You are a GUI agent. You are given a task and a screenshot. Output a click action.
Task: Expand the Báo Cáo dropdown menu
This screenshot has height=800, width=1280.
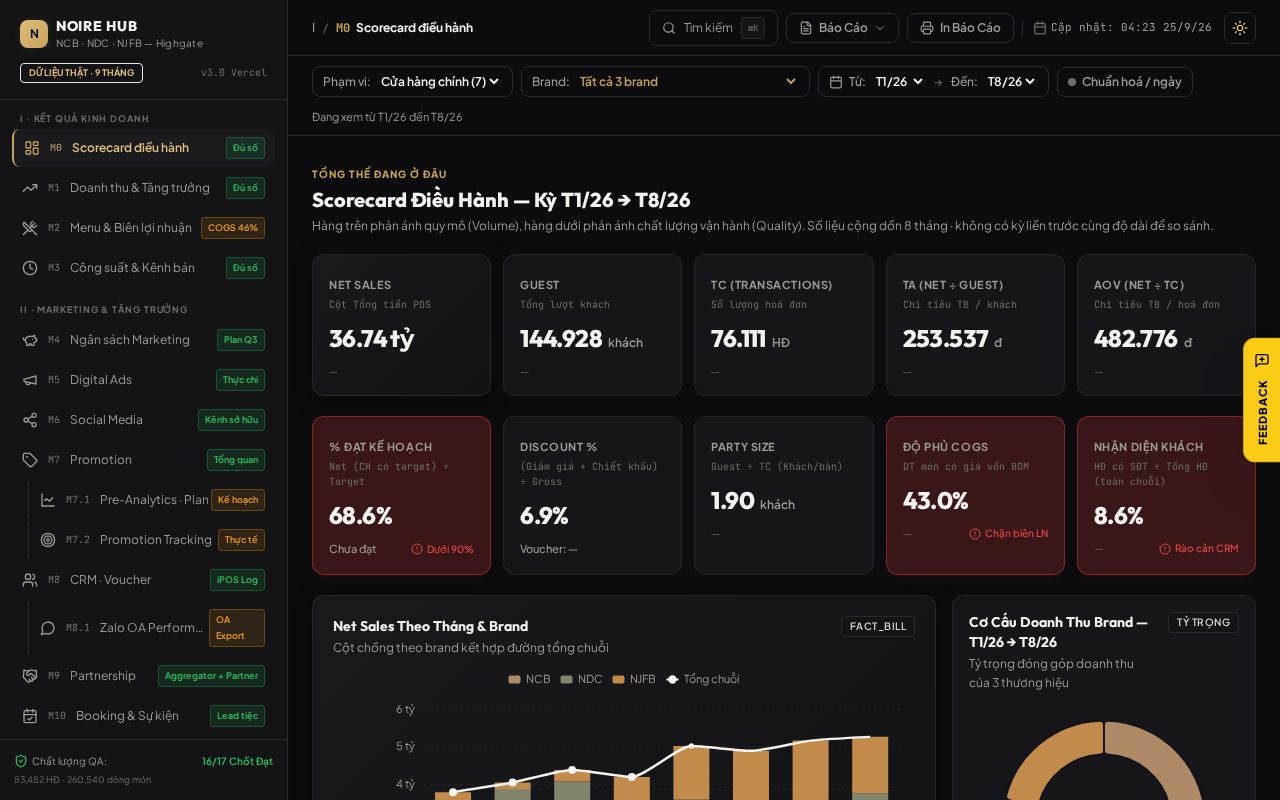click(x=842, y=28)
